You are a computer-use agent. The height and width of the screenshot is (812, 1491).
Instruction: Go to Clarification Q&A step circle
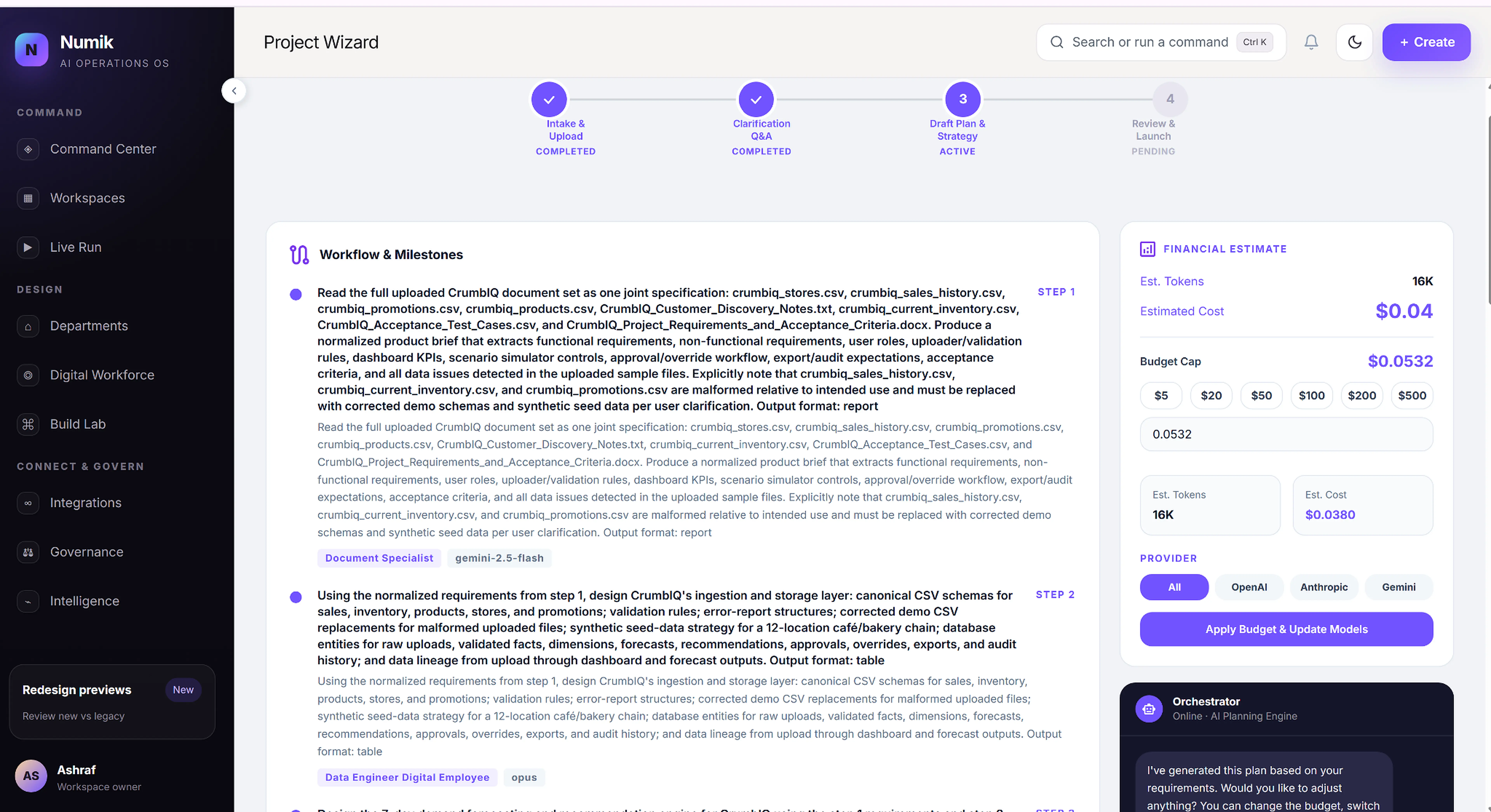coord(756,100)
